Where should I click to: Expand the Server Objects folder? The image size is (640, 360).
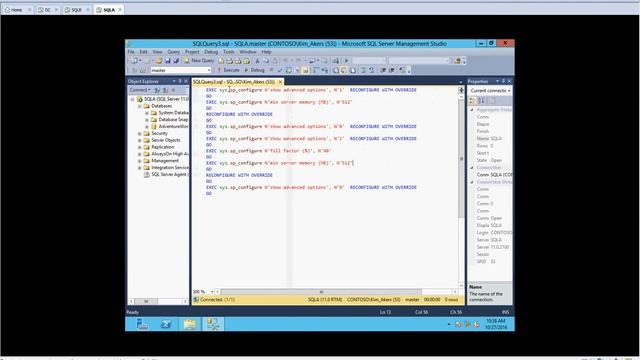pos(140,140)
